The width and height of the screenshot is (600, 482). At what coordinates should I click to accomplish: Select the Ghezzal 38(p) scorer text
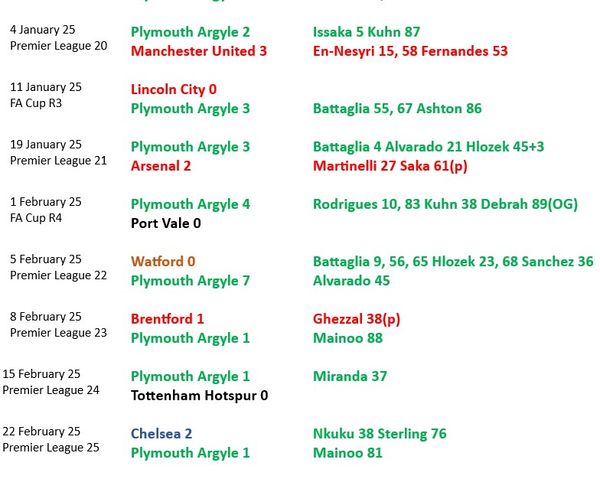[356, 319]
